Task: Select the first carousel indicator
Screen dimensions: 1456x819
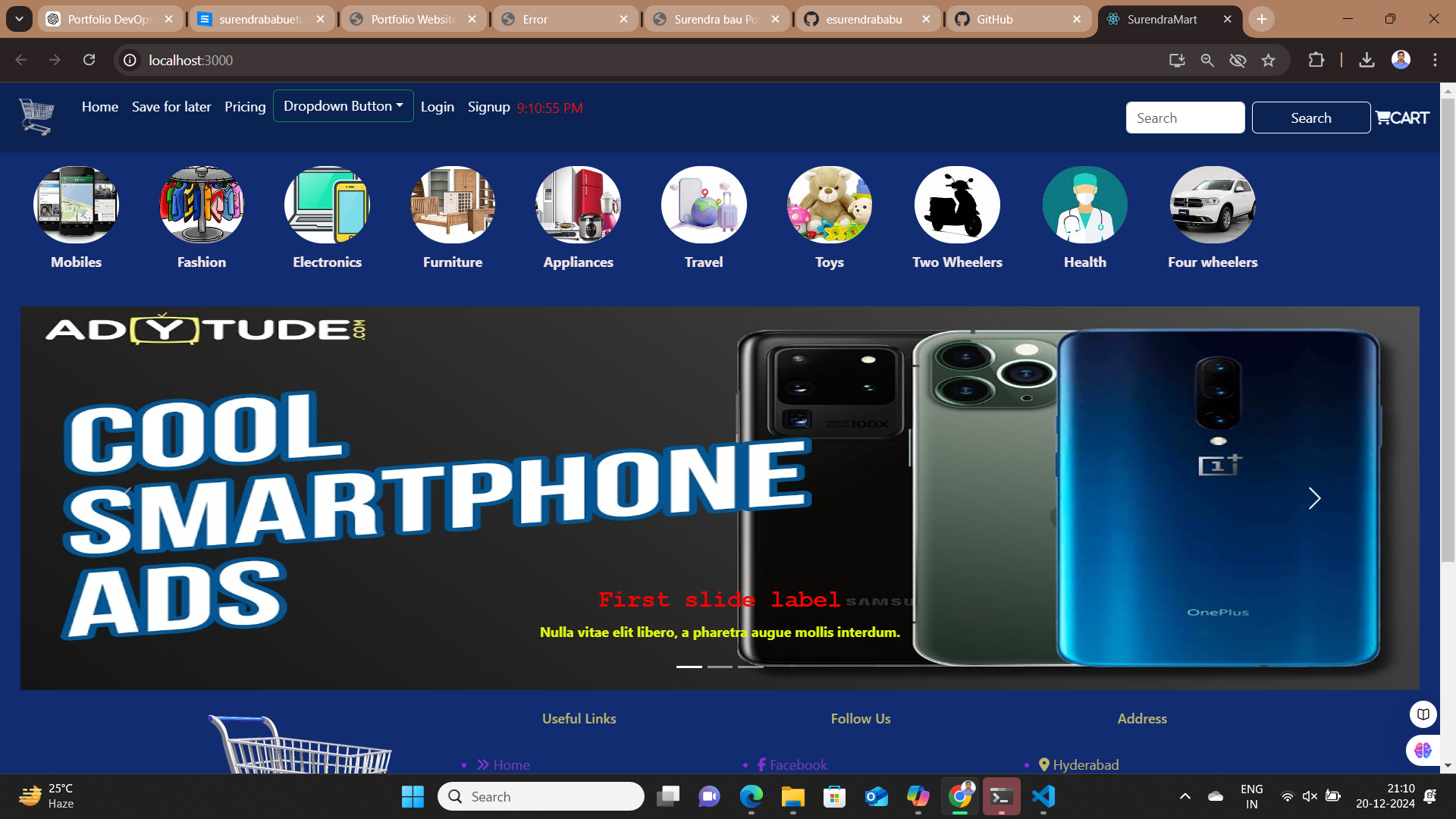Action: point(689,667)
